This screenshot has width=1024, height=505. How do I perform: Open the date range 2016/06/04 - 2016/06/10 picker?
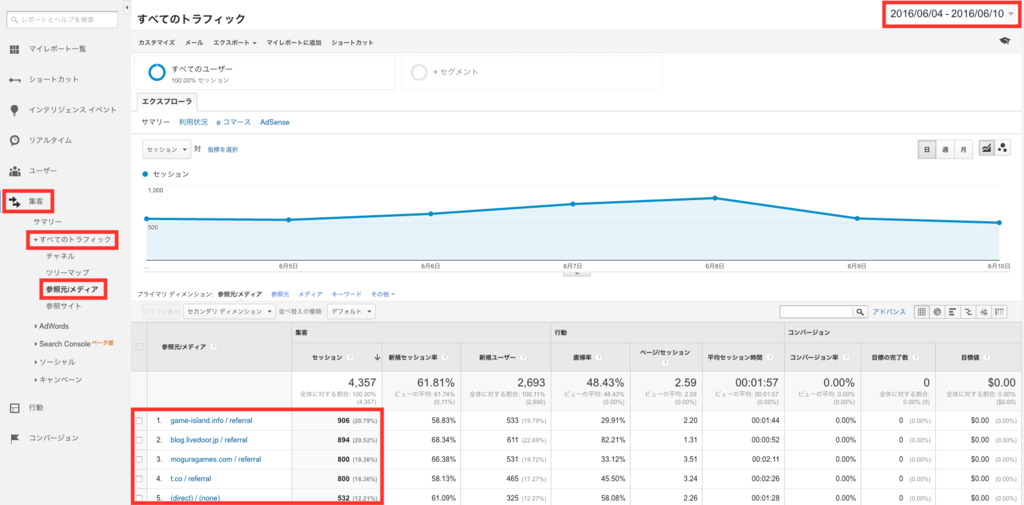(952, 14)
